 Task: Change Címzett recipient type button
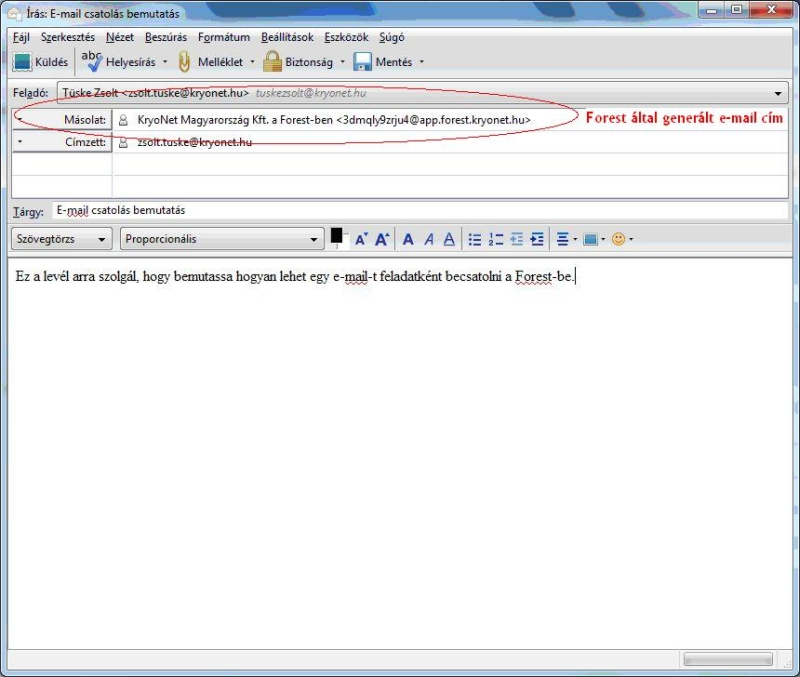click(62, 142)
